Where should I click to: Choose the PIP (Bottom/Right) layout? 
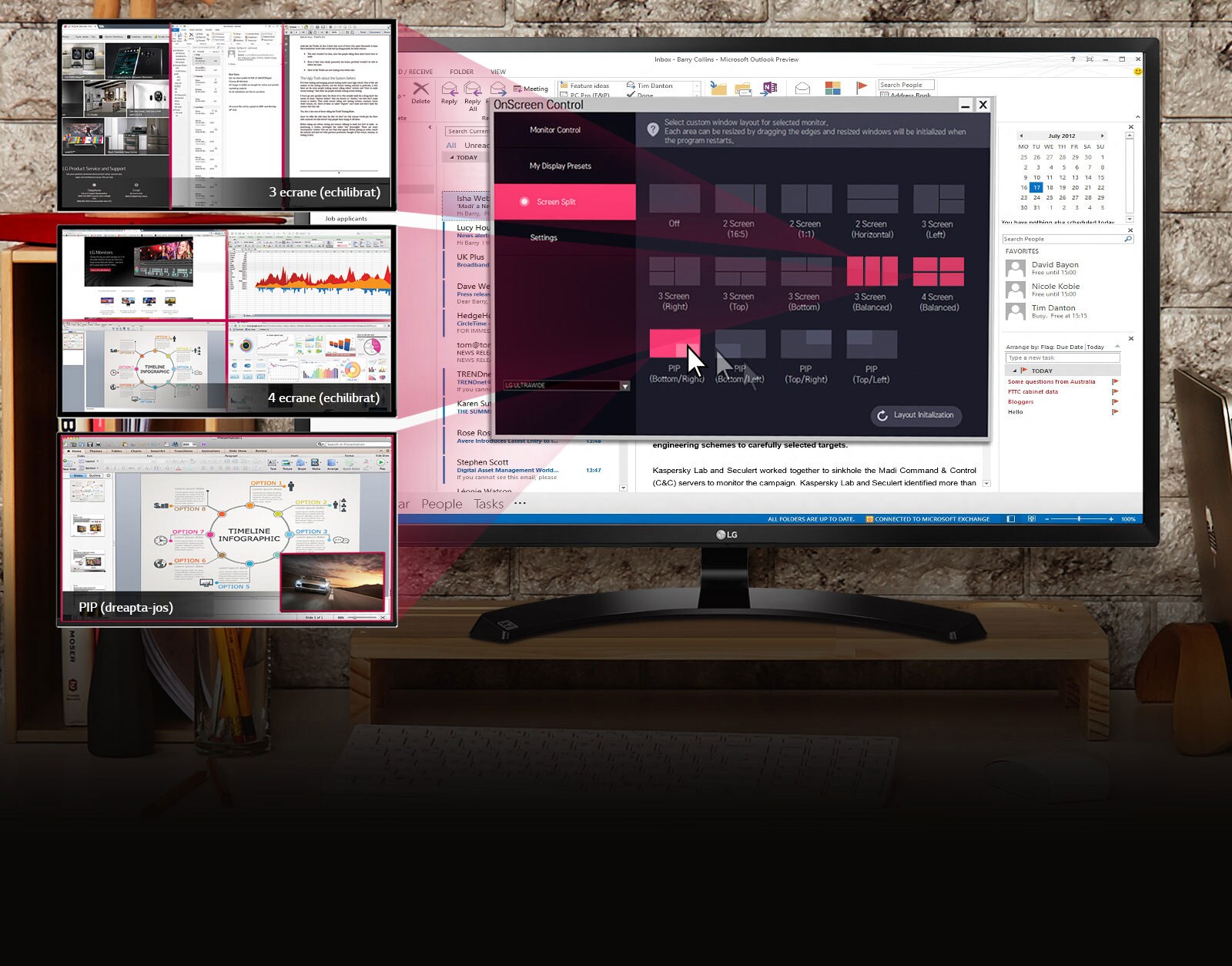(674, 344)
